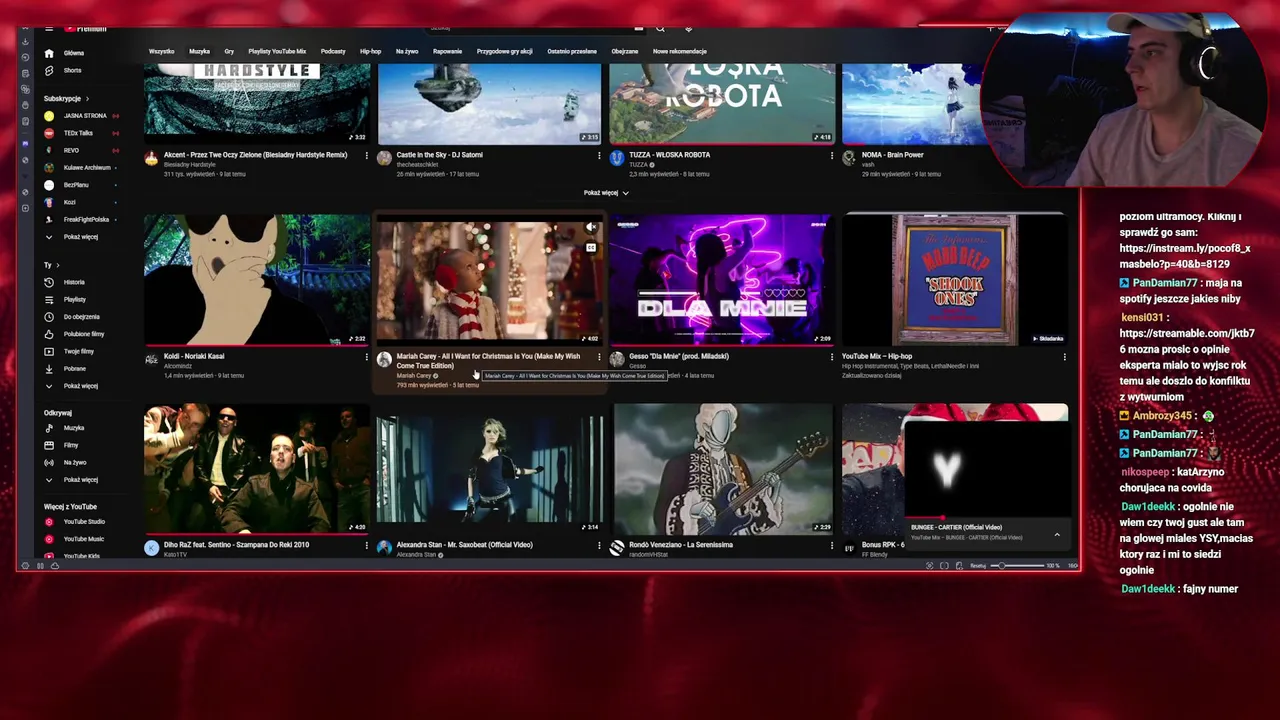The height and width of the screenshot is (720, 1280).
Task: Open more options for Rondò Veneziano video
Action: pyautogui.click(x=831, y=546)
